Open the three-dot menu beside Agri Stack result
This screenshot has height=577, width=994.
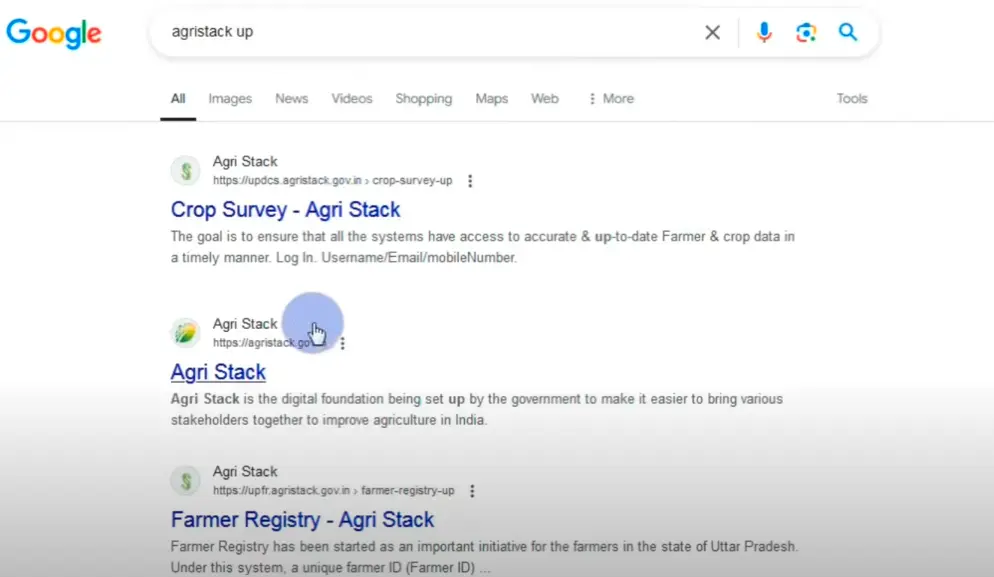343,343
